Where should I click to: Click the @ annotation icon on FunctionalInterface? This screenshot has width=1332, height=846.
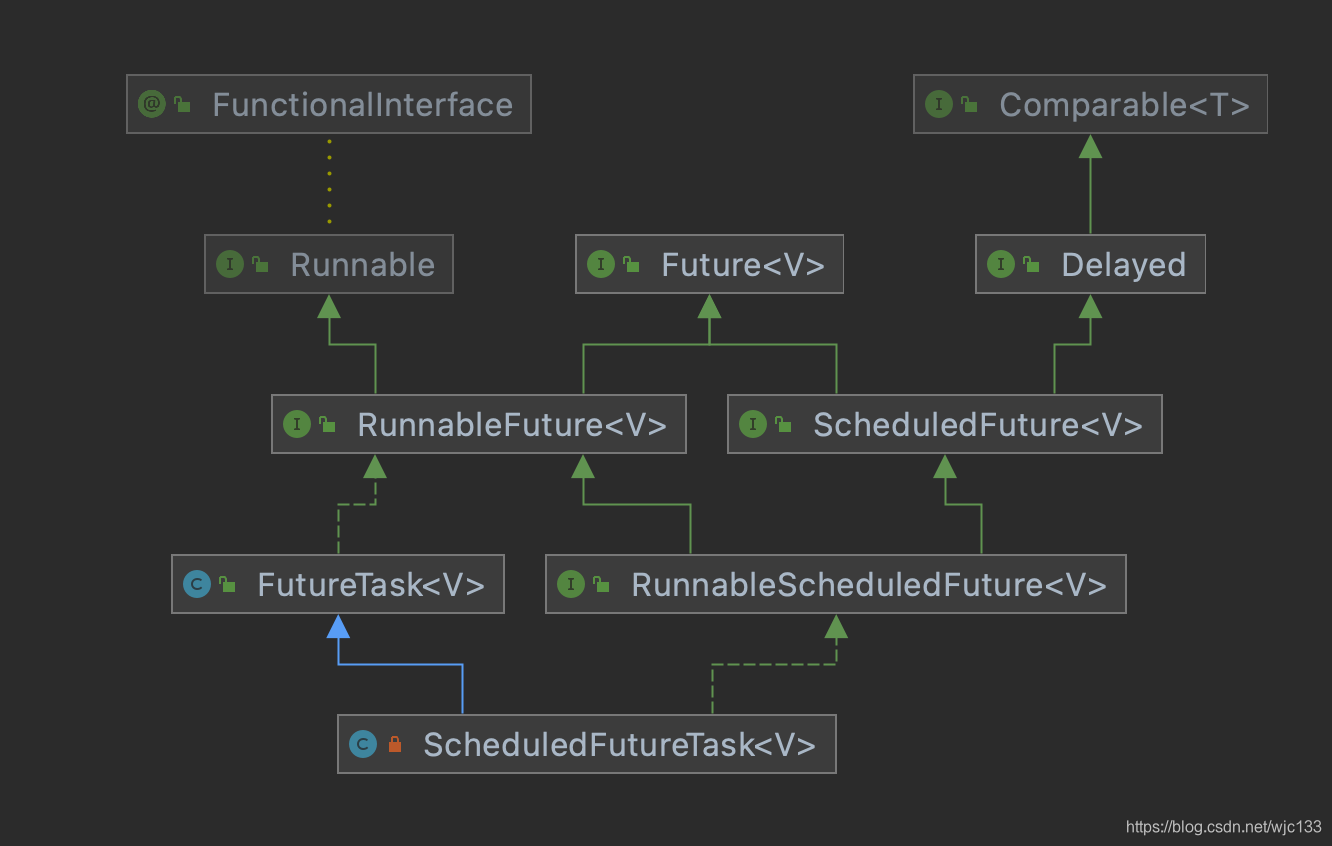tap(152, 104)
